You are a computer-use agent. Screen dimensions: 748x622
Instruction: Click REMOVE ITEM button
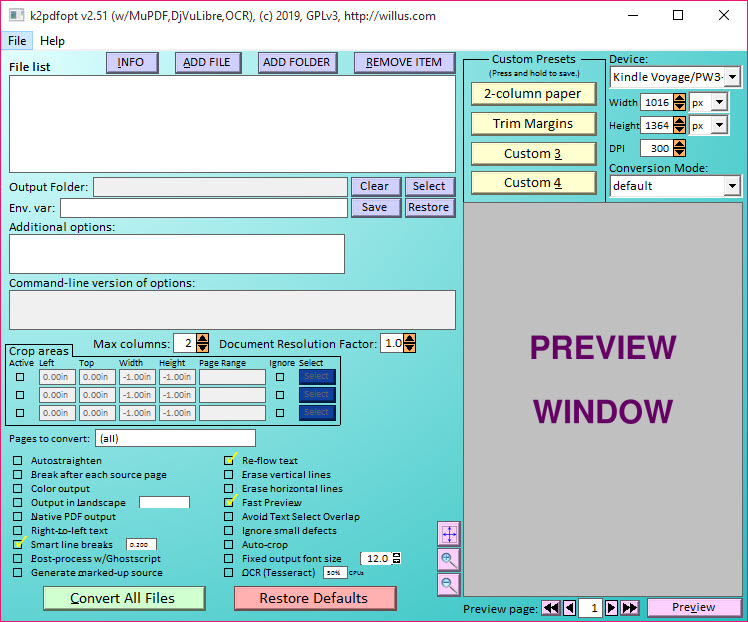(x=405, y=62)
